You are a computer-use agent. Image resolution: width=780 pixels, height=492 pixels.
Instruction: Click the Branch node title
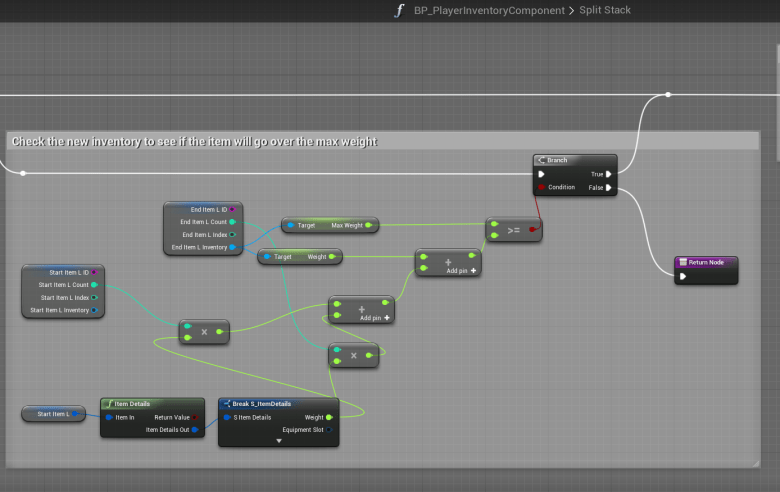[557, 160]
